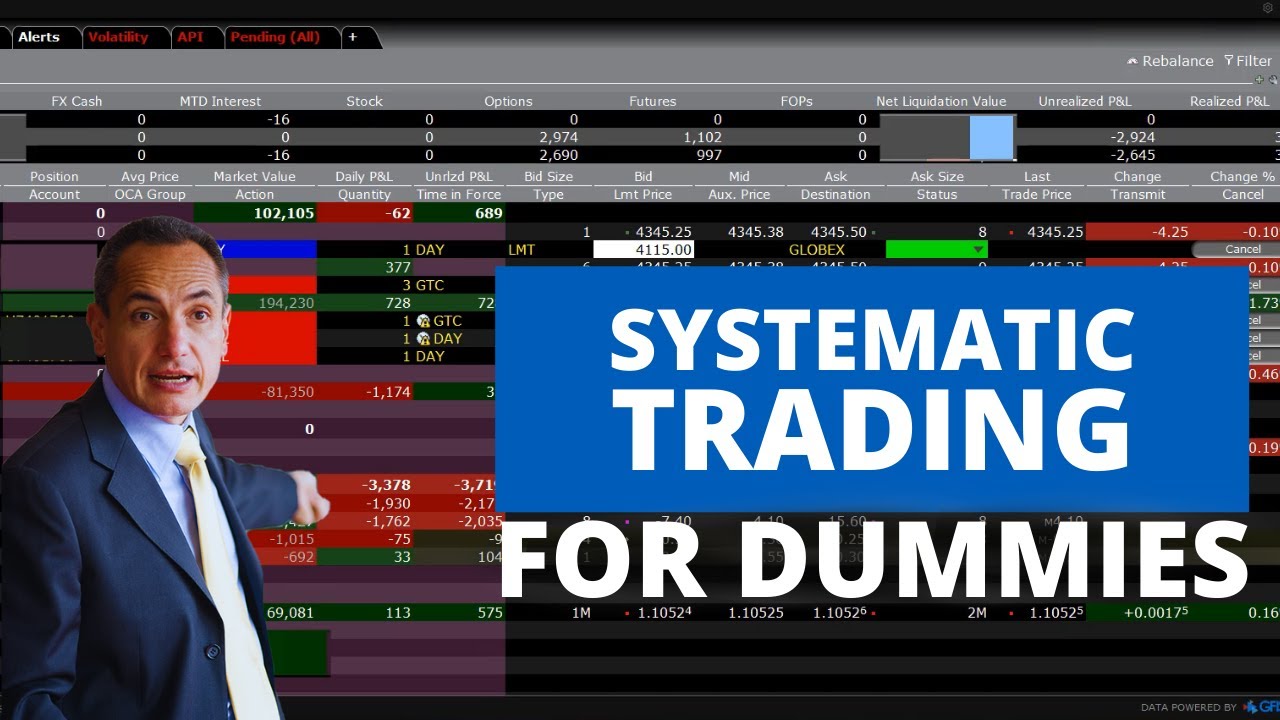The height and width of the screenshot is (720, 1280).
Task: Open the GLOBEX destination dropdown
Action: click(817, 250)
